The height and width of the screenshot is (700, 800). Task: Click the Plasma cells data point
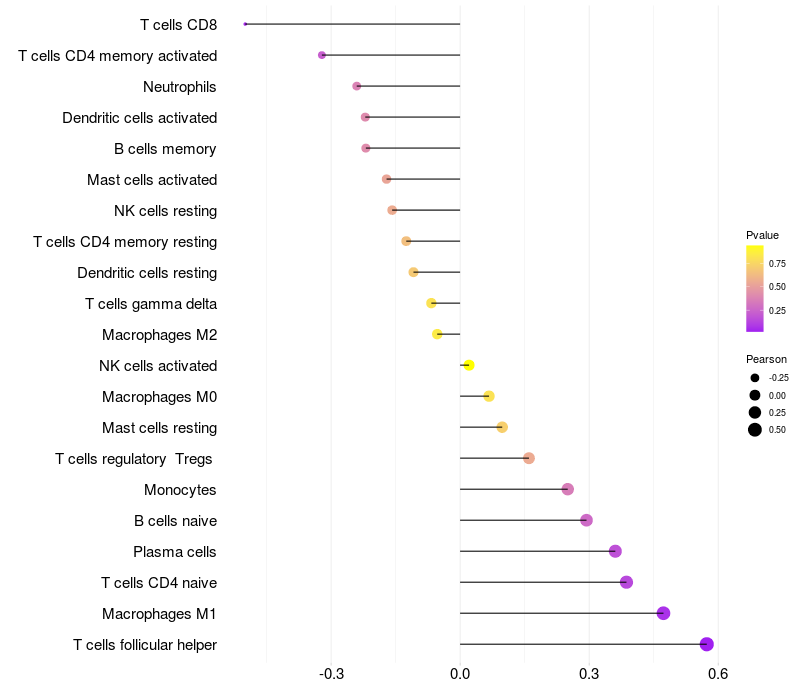(615, 551)
